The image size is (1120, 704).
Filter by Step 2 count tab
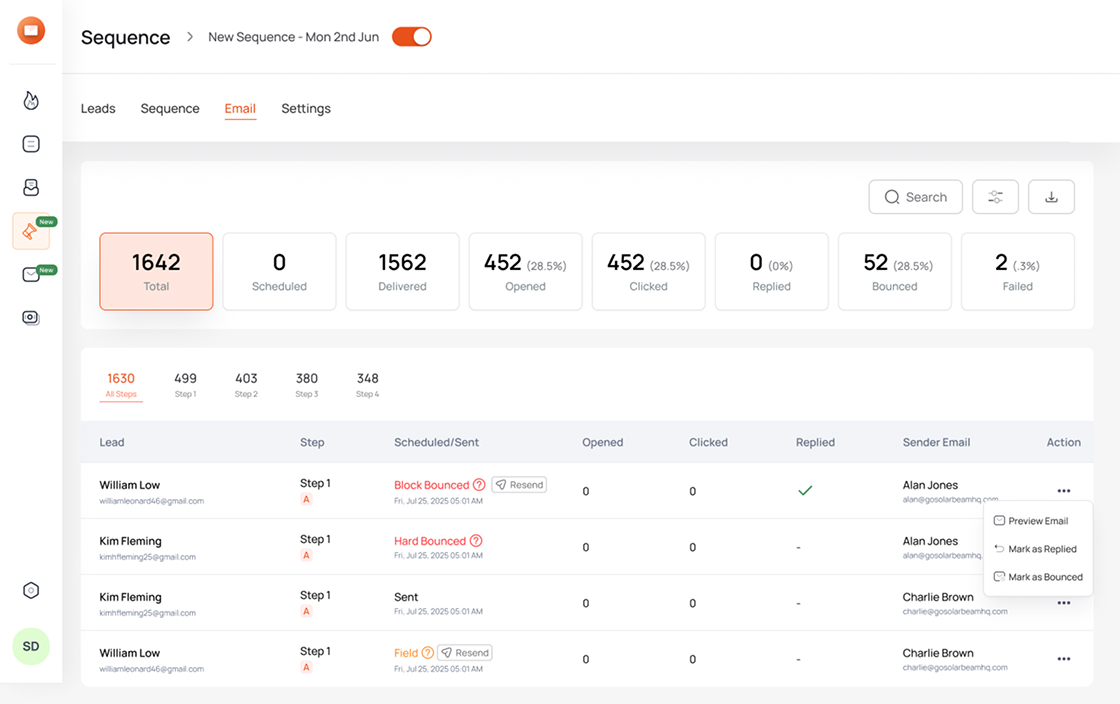(246, 384)
